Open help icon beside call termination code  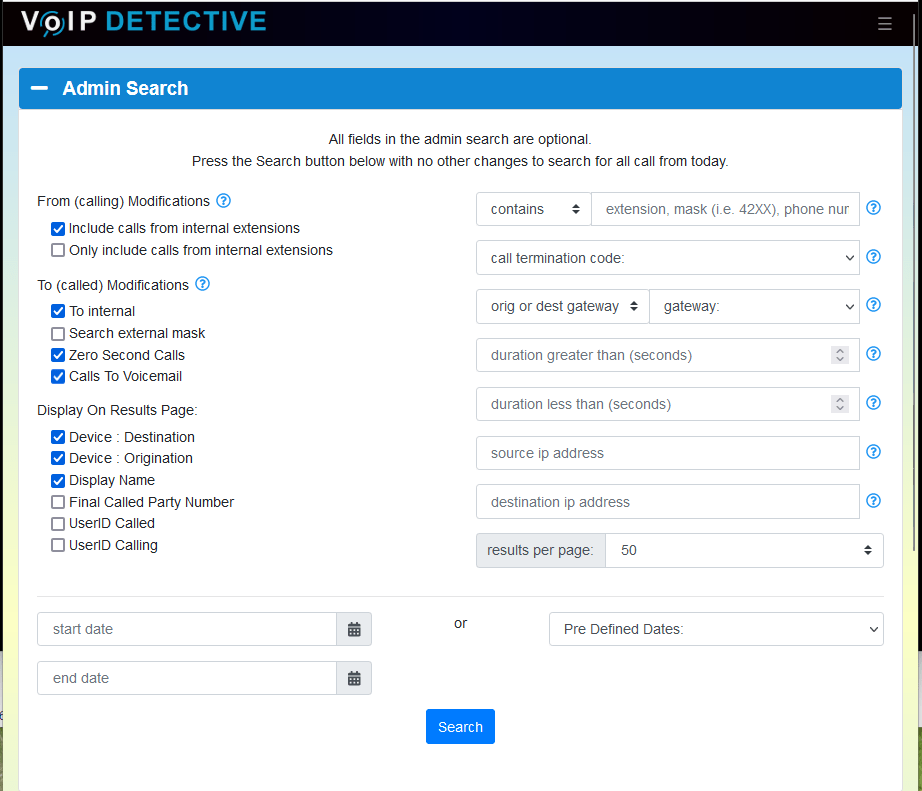[x=873, y=256]
